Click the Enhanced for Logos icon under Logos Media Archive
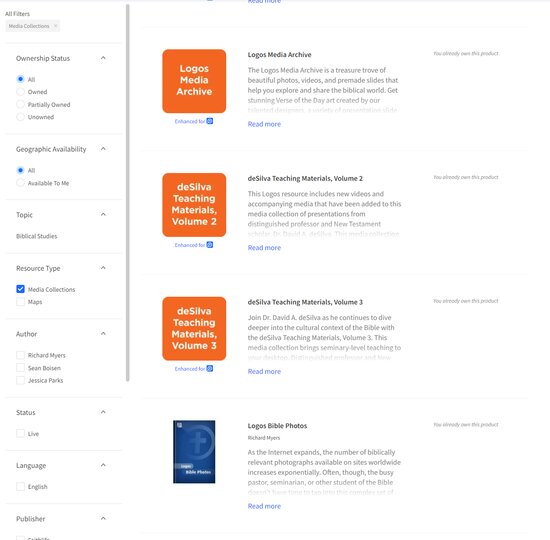The width and height of the screenshot is (550, 540). [x=210, y=121]
